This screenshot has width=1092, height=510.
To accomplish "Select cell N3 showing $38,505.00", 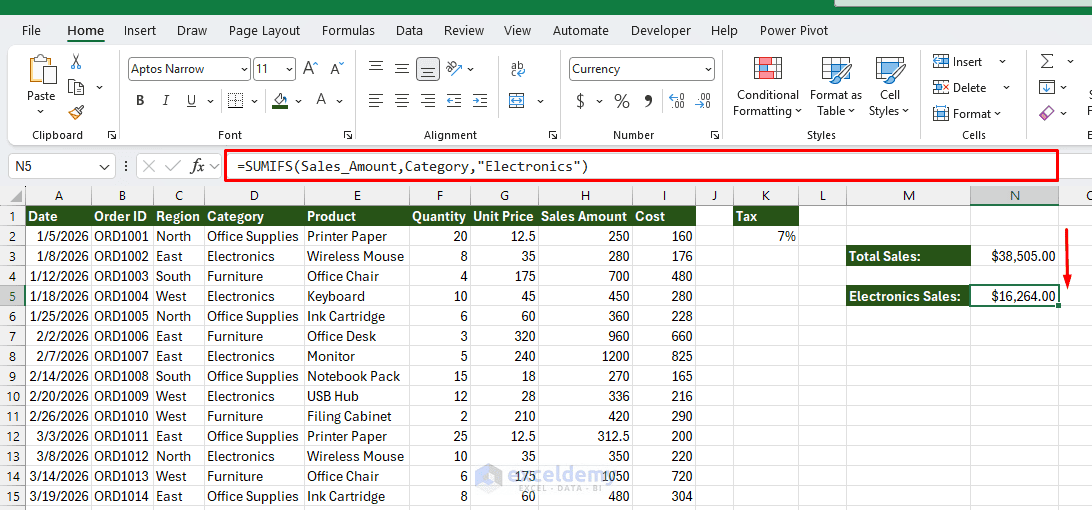I will point(1015,256).
